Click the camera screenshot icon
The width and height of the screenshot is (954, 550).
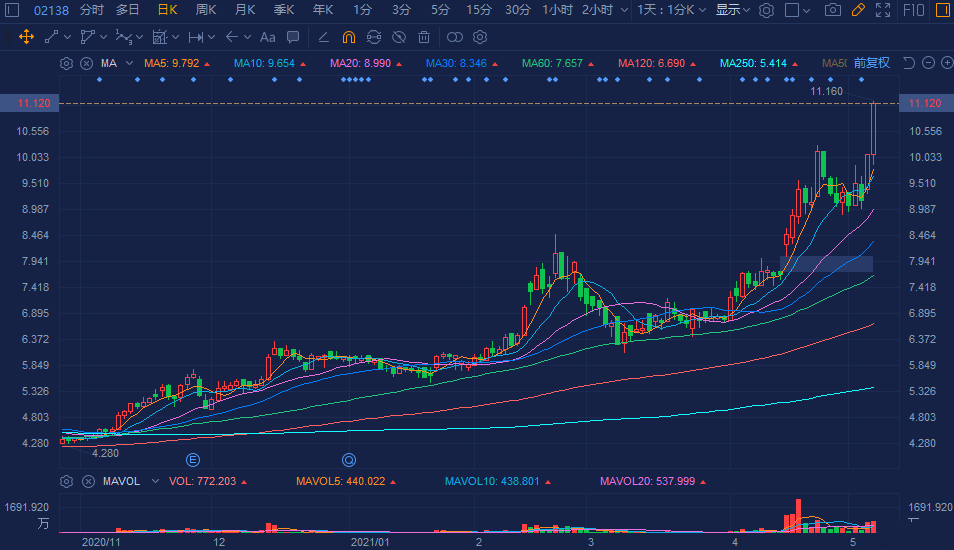click(x=832, y=10)
